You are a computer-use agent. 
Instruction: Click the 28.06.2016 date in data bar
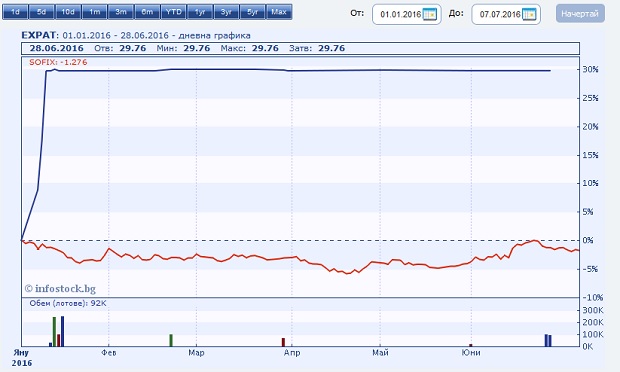click(57, 48)
